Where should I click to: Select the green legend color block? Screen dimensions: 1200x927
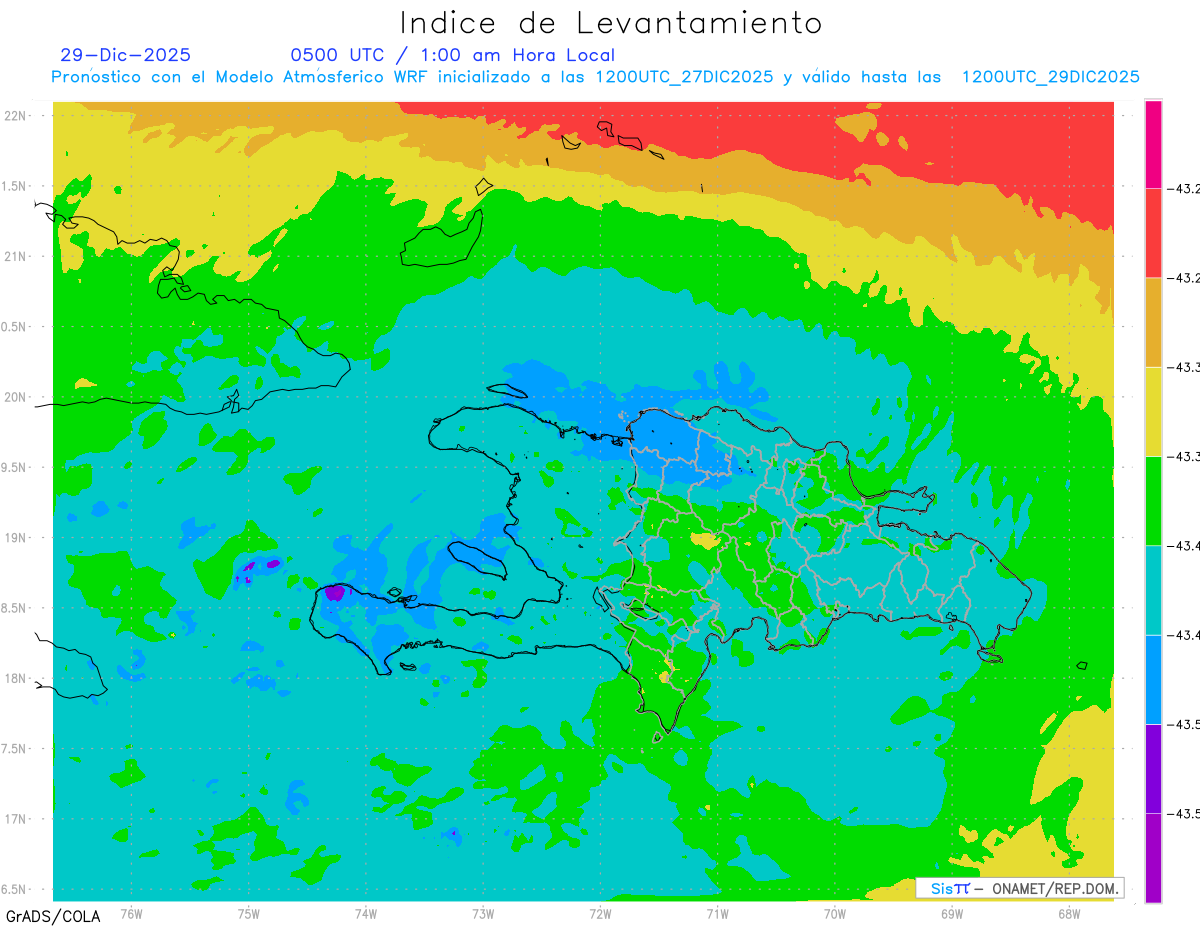tap(1153, 500)
